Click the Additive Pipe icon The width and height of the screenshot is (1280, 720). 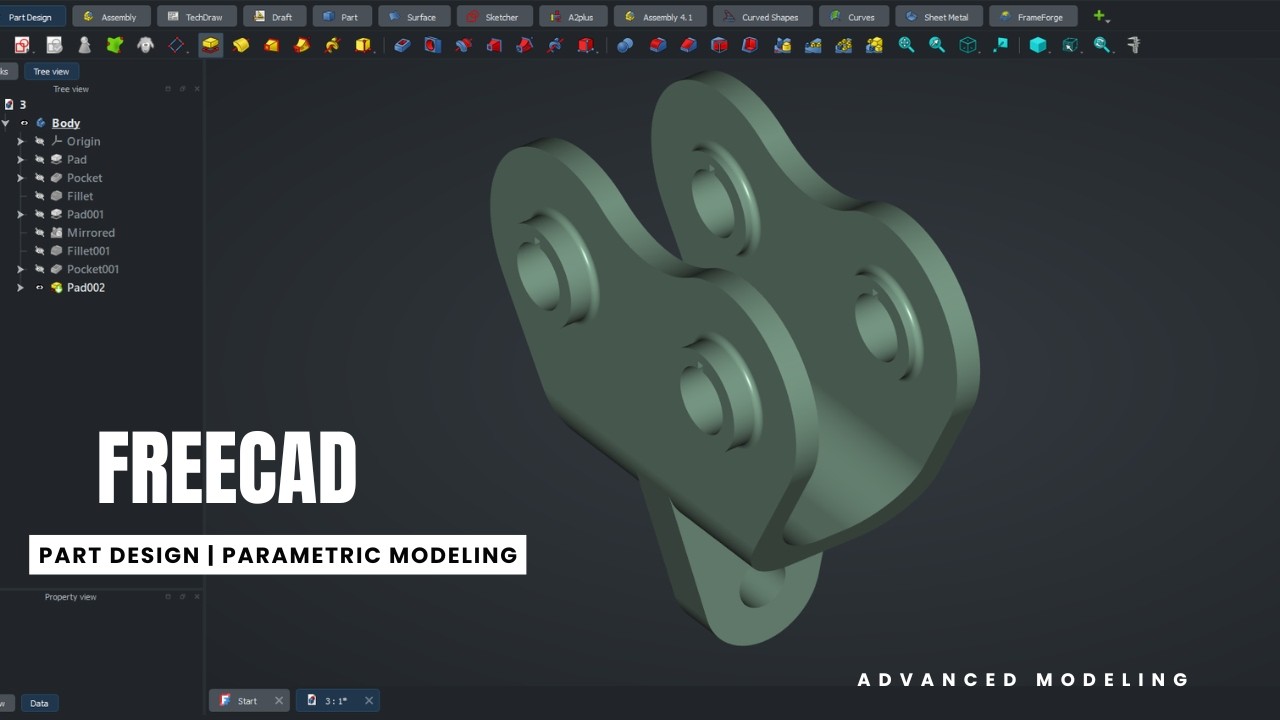point(302,45)
